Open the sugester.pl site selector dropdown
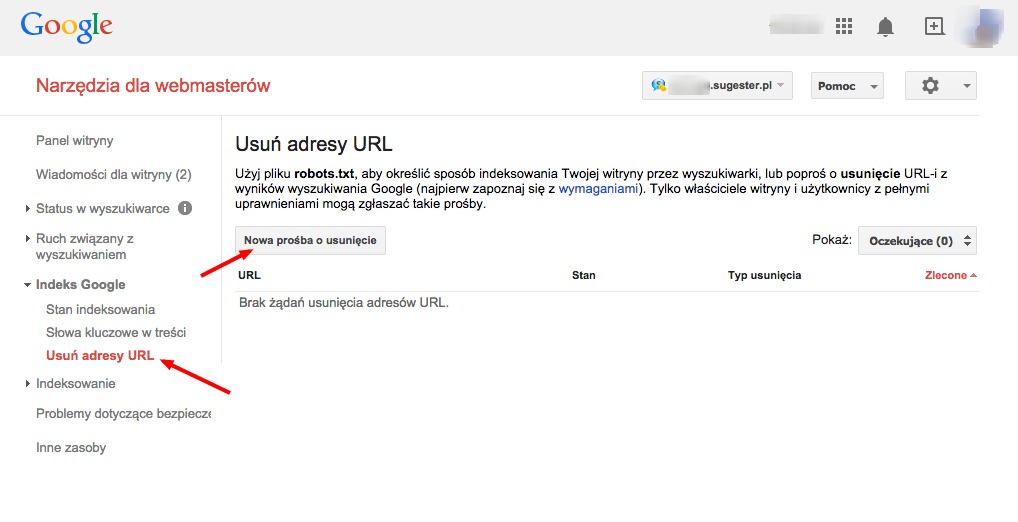 click(717, 86)
